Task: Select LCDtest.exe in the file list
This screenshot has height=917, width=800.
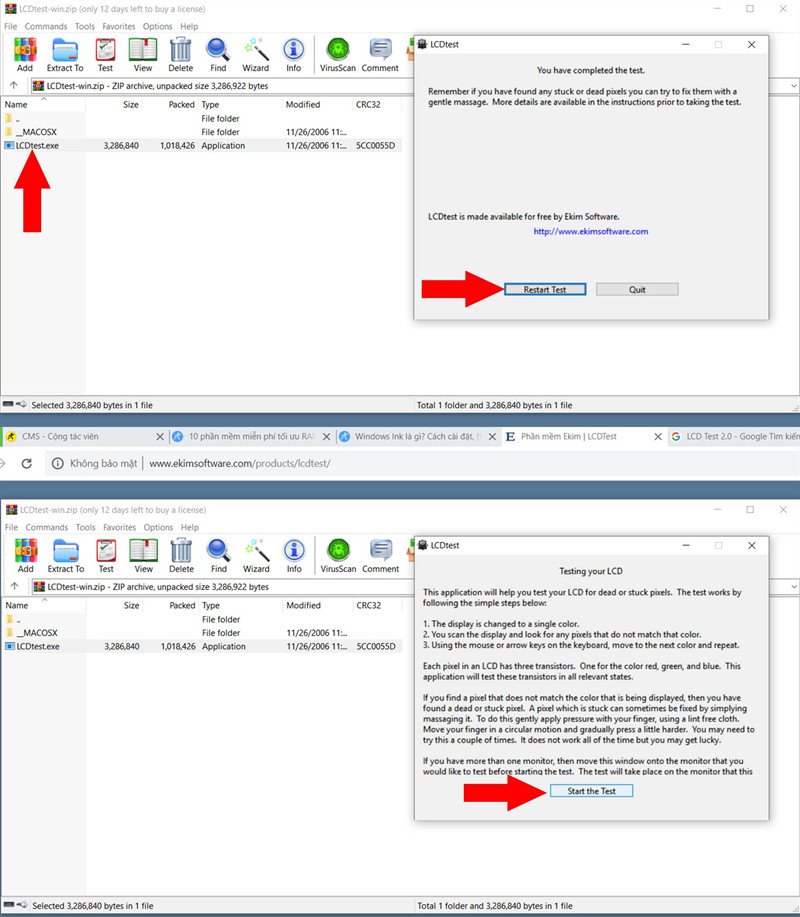Action: click(42, 146)
